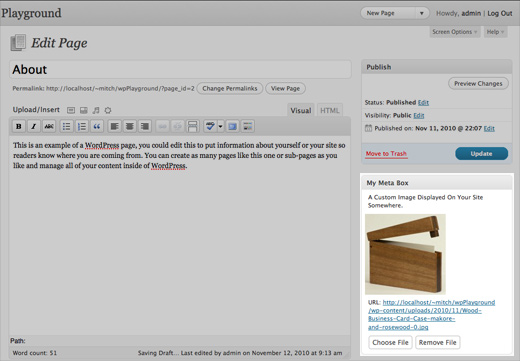Collapse the My Meta Box header
520x361 pixels.
(x=437, y=183)
